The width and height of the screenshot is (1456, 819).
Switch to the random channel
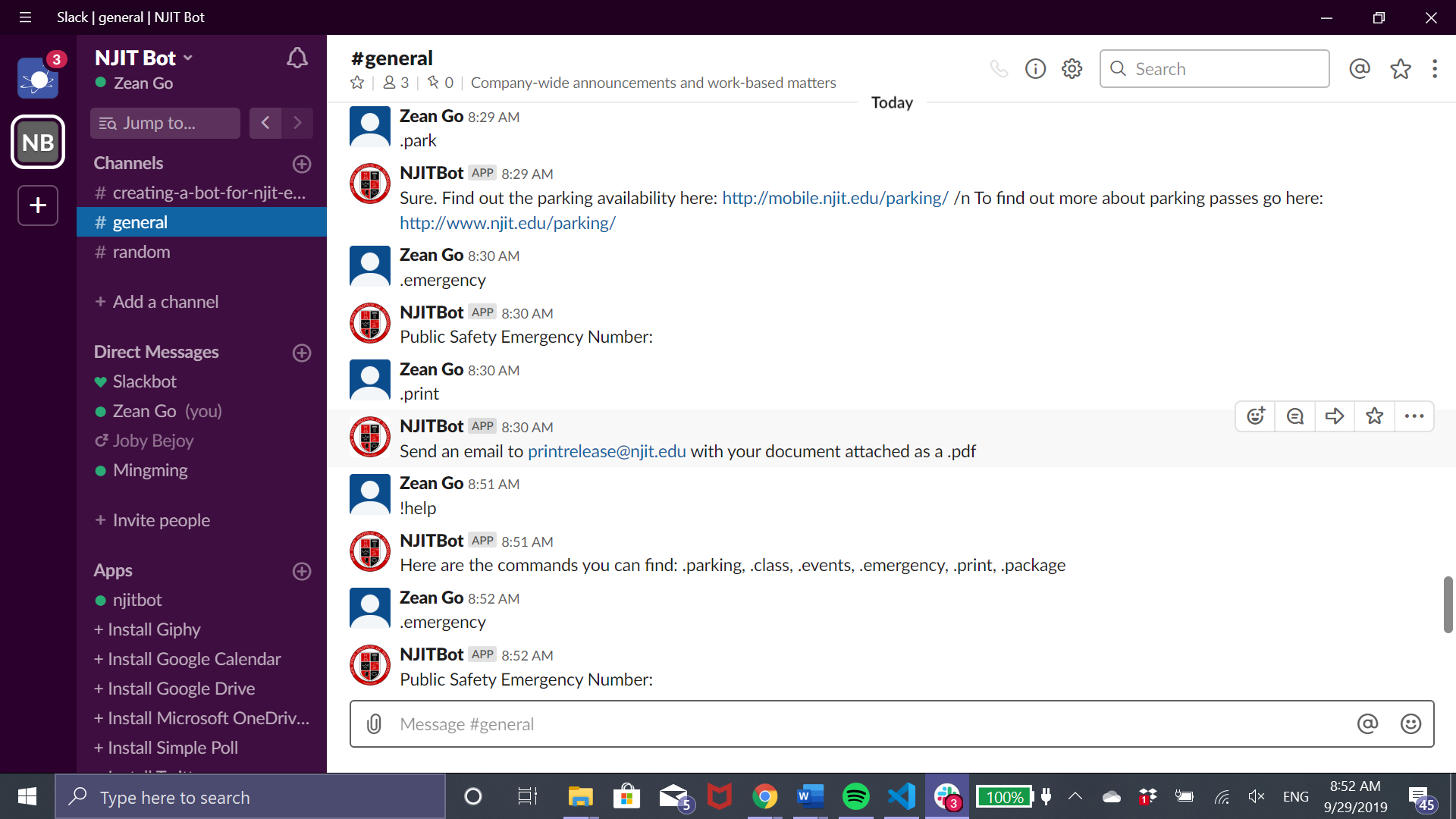tap(141, 252)
